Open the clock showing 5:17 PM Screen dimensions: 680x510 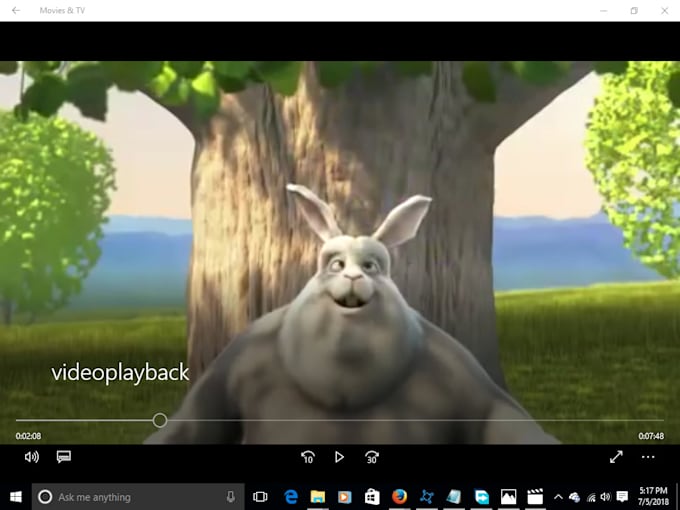click(x=654, y=497)
